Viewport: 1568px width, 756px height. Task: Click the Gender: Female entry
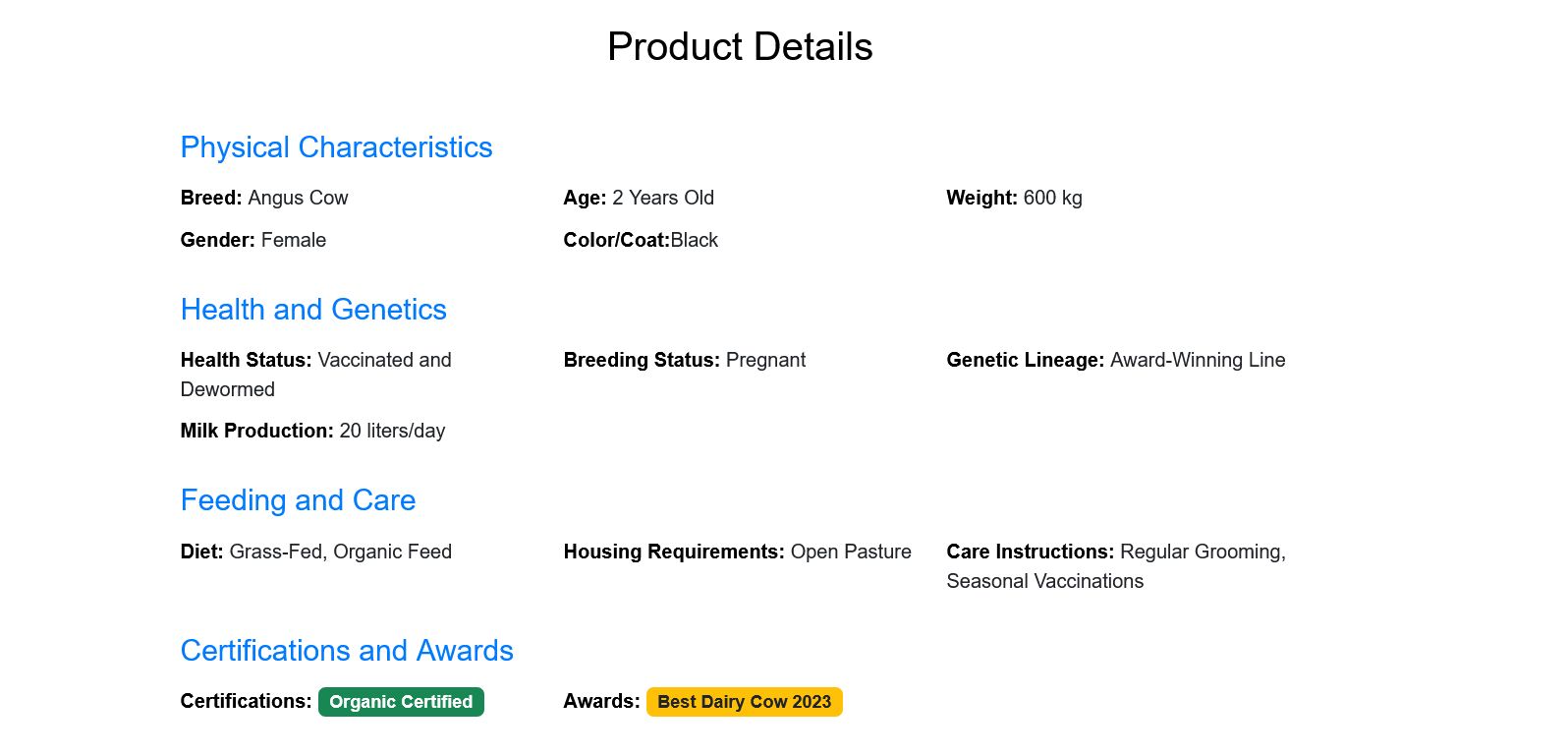253,240
